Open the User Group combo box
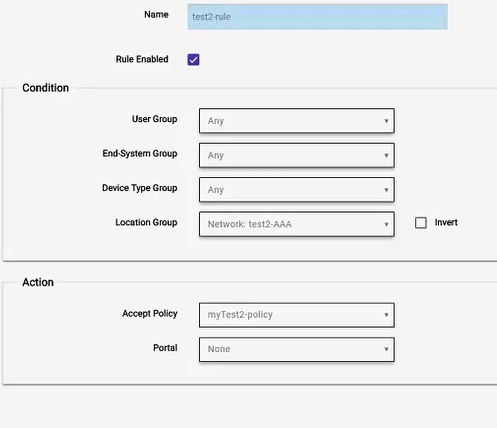Viewport: 497px width, 428px height. click(x=297, y=121)
